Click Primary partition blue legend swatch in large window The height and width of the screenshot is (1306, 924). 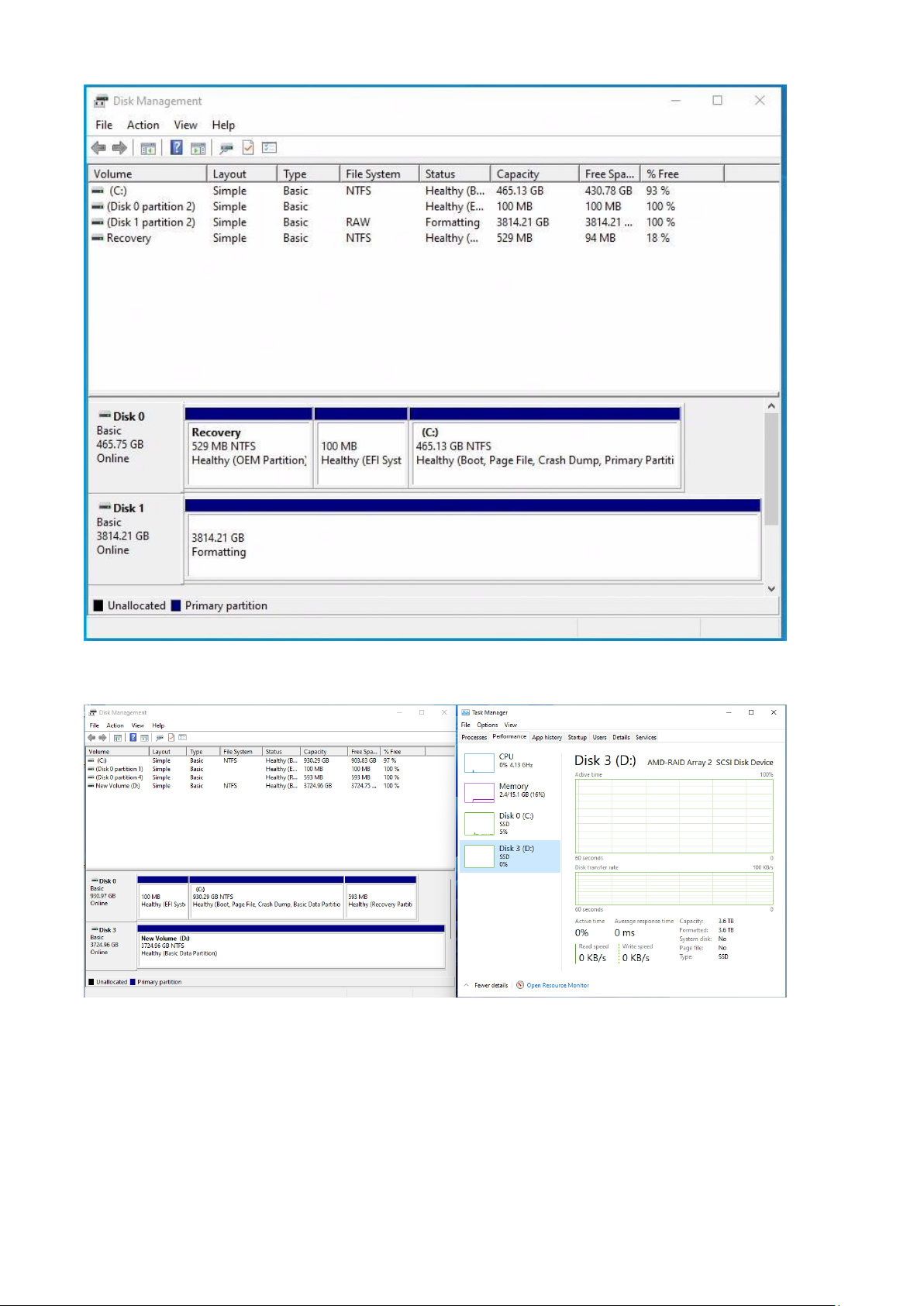(x=176, y=605)
